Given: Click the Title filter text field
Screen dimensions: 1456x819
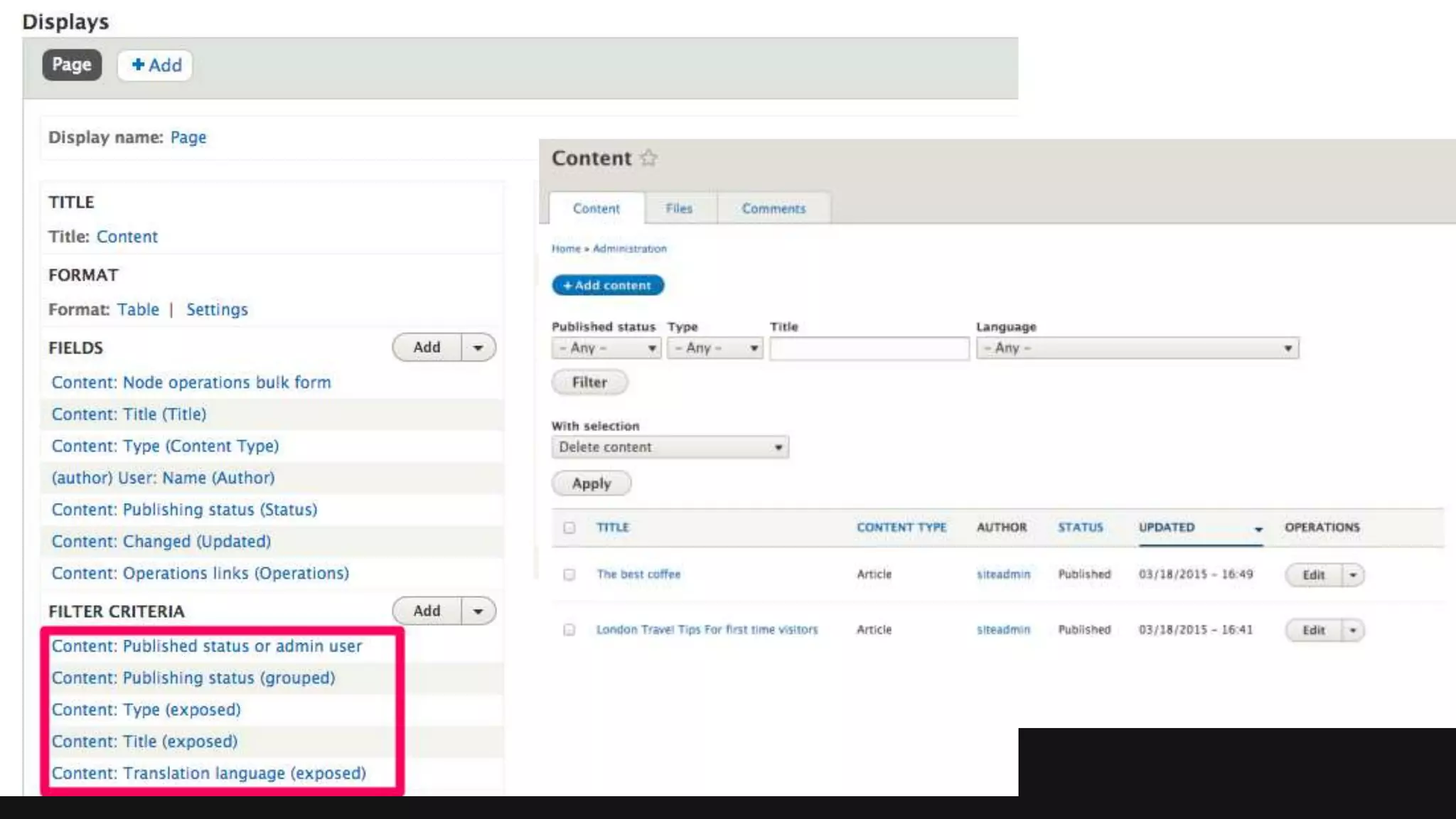Looking at the screenshot, I should click(869, 348).
